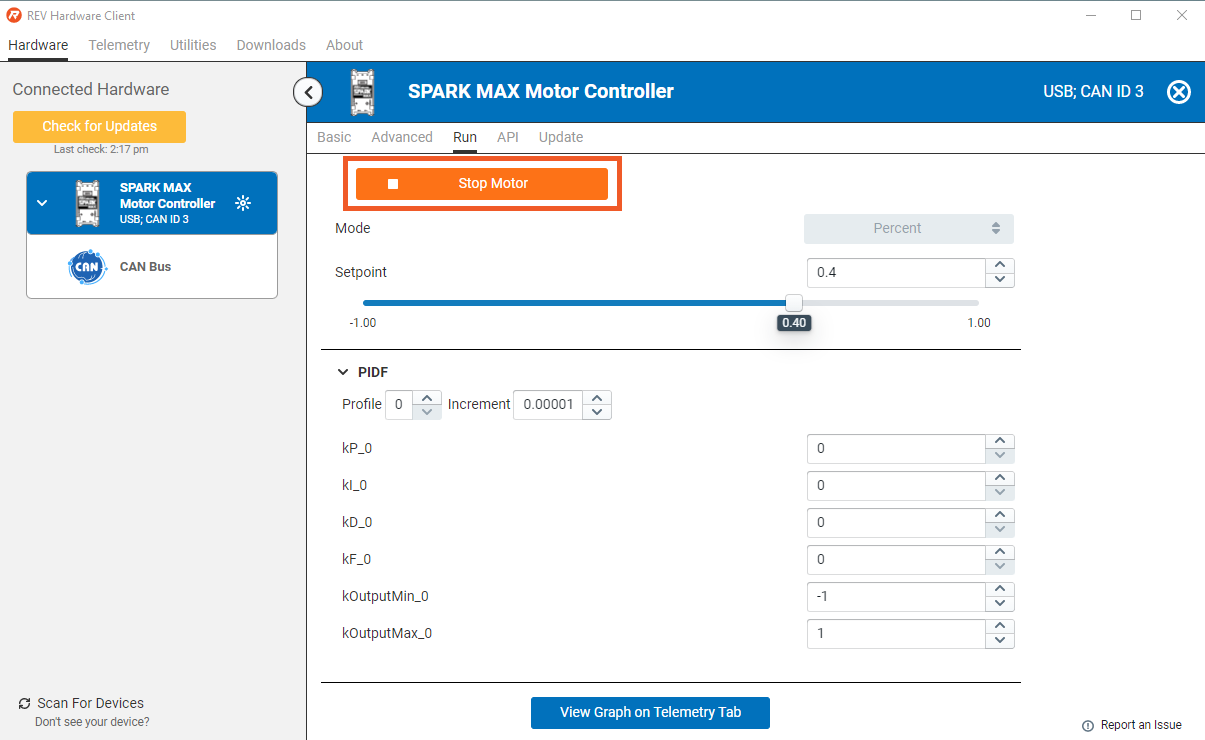Viewport: 1205px width, 740px height.
Task: Click the 'Last check: 2:17 pm' text
Action: point(101,150)
